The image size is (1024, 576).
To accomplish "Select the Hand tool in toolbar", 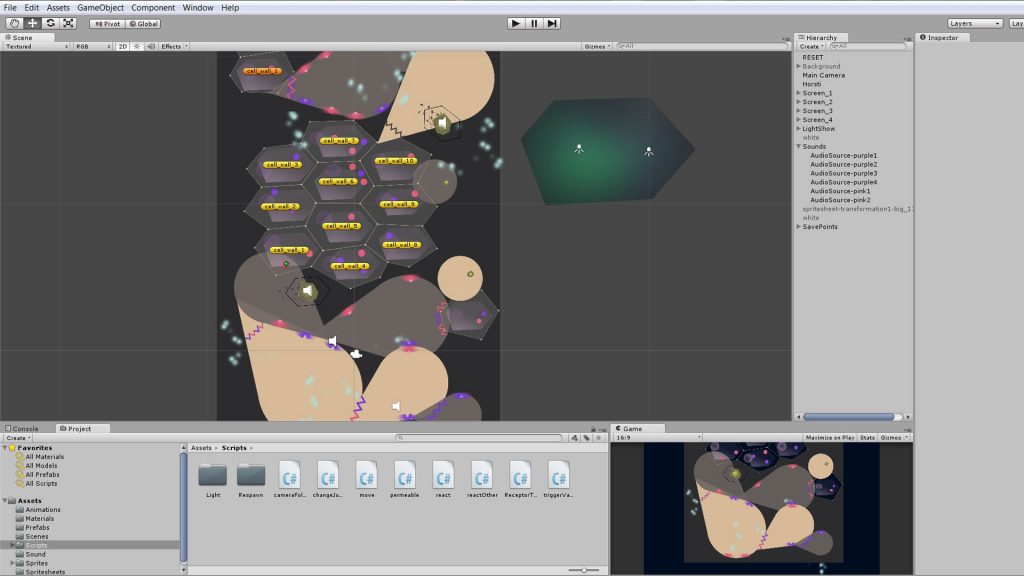I will [13, 23].
